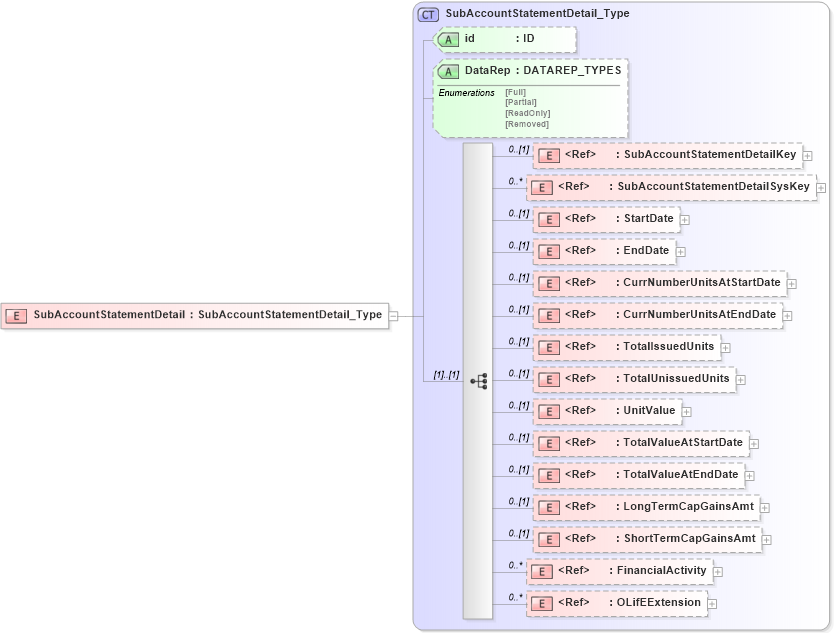Select the A icon of the DataRep attribute
Image resolution: width=834 pixels, height=633 pixels.
(449, 71)
